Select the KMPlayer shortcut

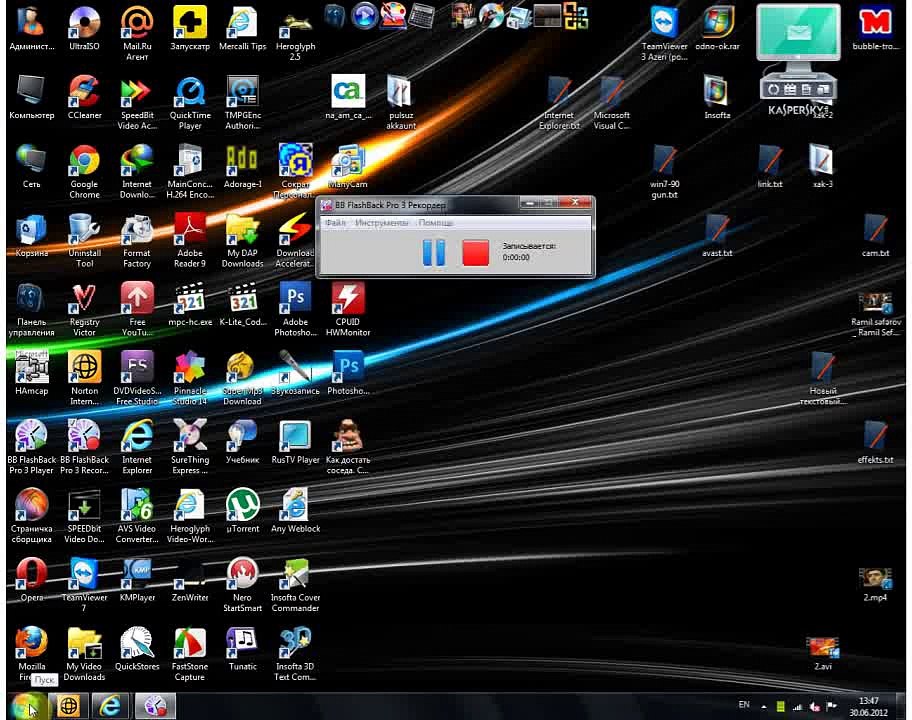pyautogui.click(x=137, y=579)
